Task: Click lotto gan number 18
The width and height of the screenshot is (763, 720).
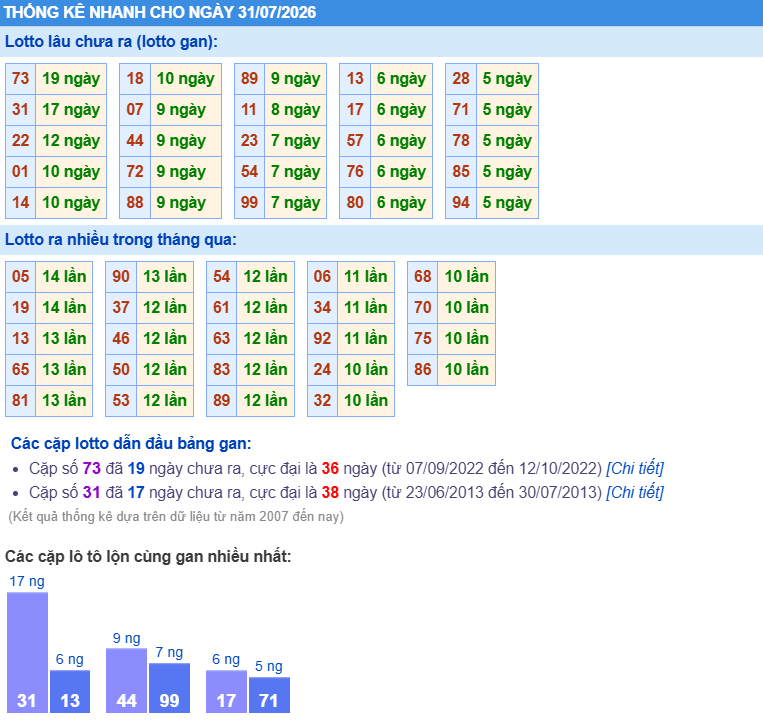Action: [x=135, y=78]
